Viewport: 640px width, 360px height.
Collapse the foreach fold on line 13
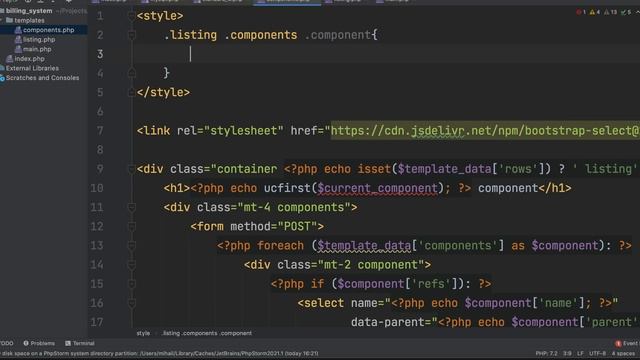131,246
